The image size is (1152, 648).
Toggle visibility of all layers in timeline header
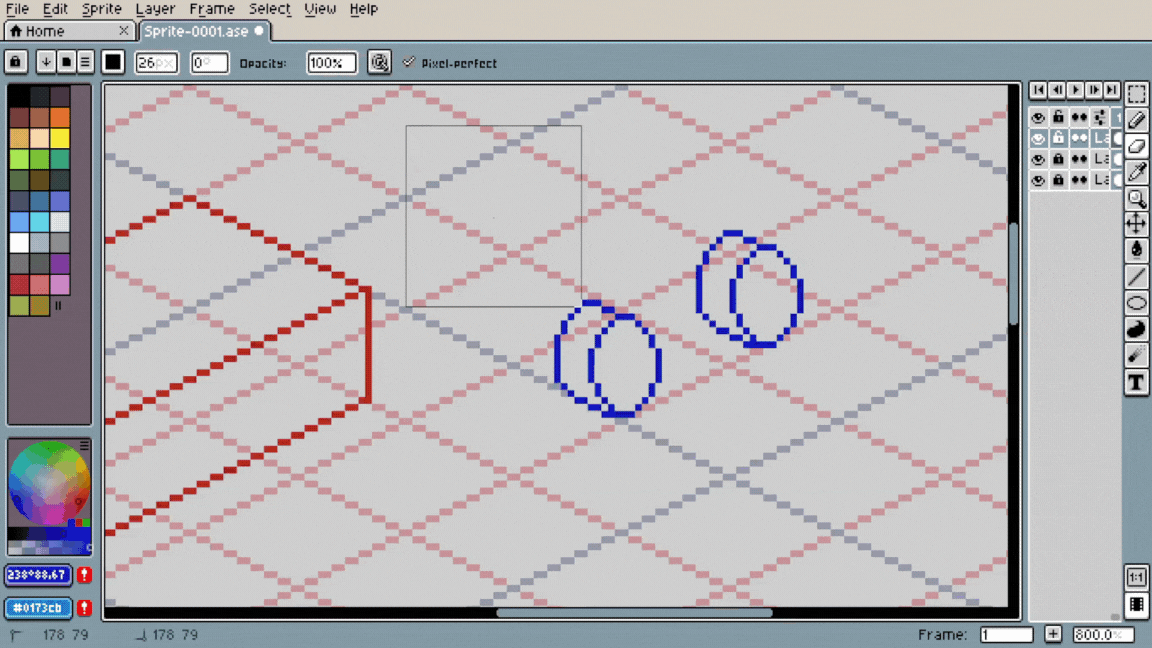click(x=1038, y=118)
